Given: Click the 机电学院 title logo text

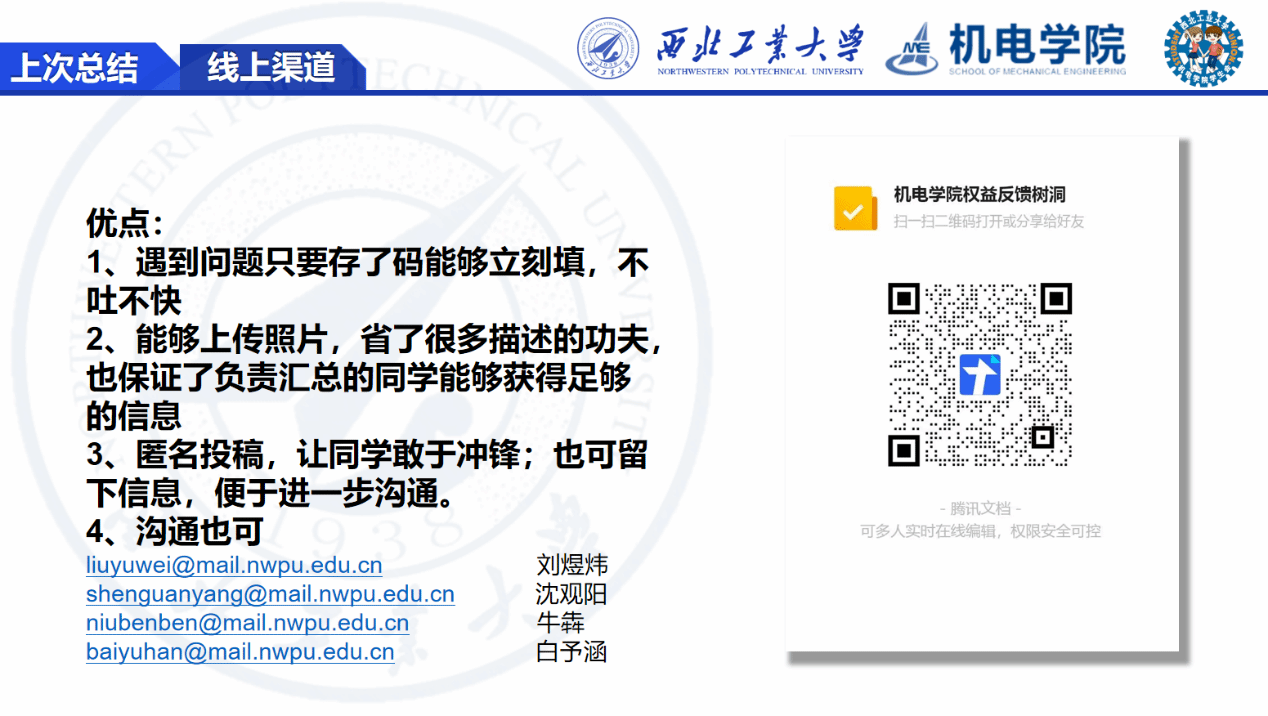Looking at the screenshot, I should coord(1036,44).
